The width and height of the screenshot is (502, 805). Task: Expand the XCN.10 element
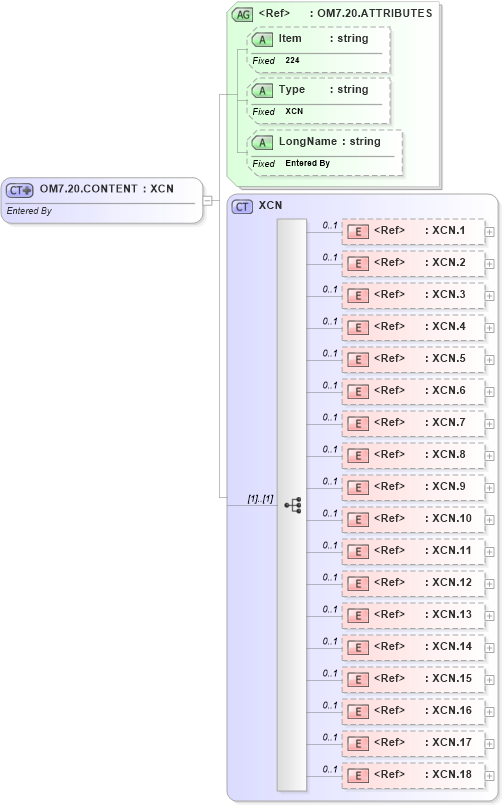pyautogui.click(x=489, y=520)
